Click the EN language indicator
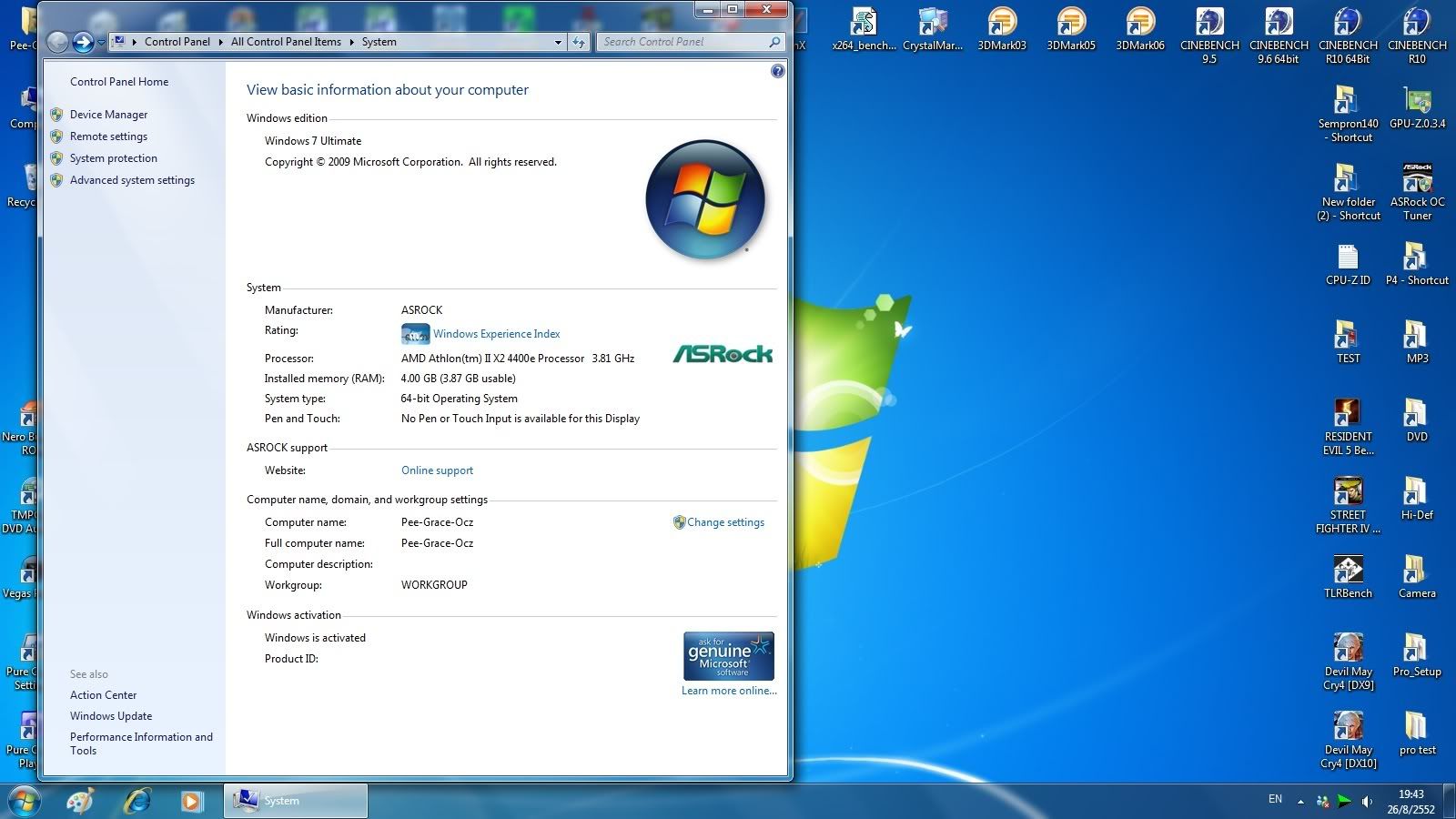This screenshot has height=819, width=1456. click(1275, 799)
